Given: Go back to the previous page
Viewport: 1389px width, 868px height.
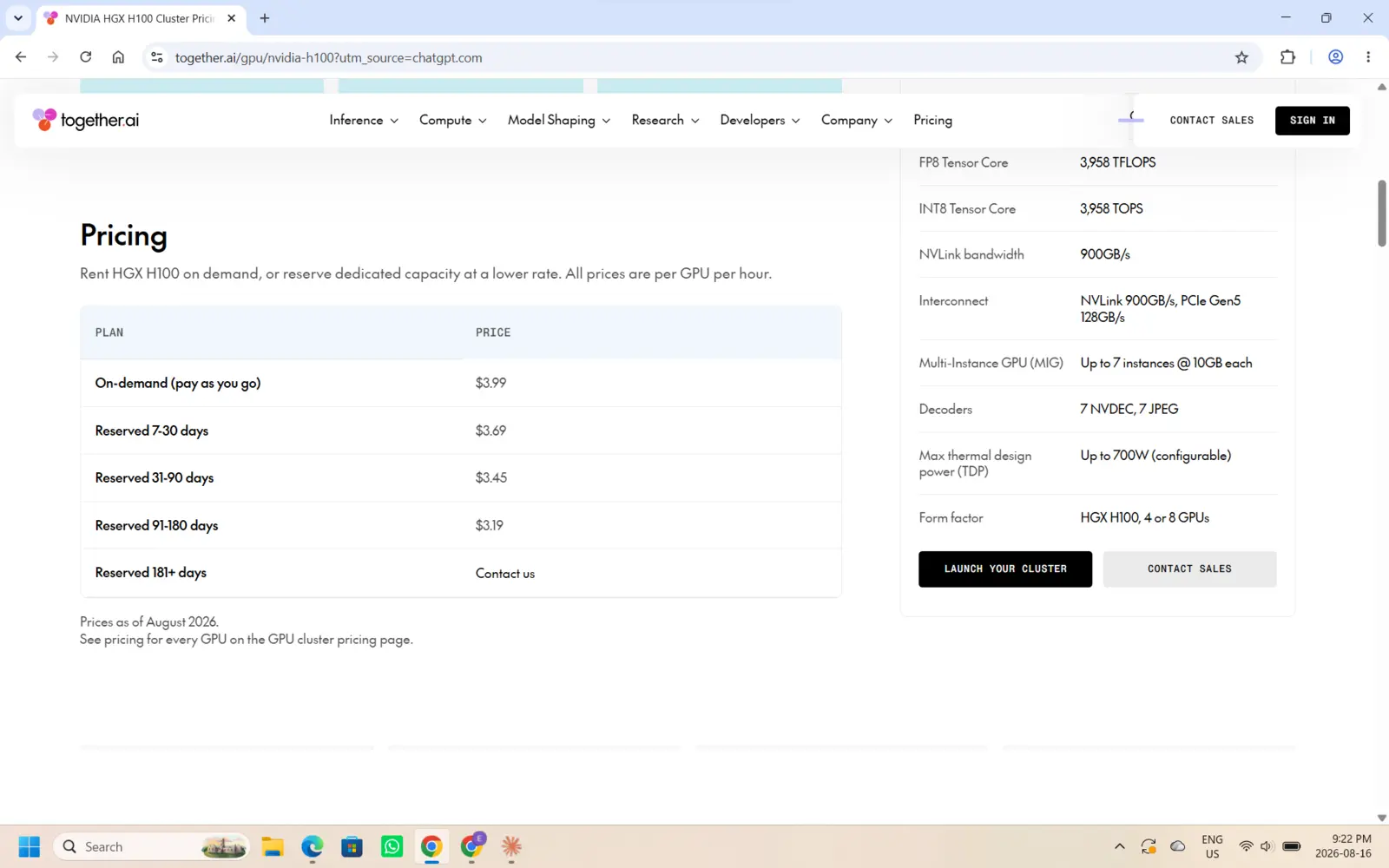Looking at the screenshot, I should coord(21,57).
